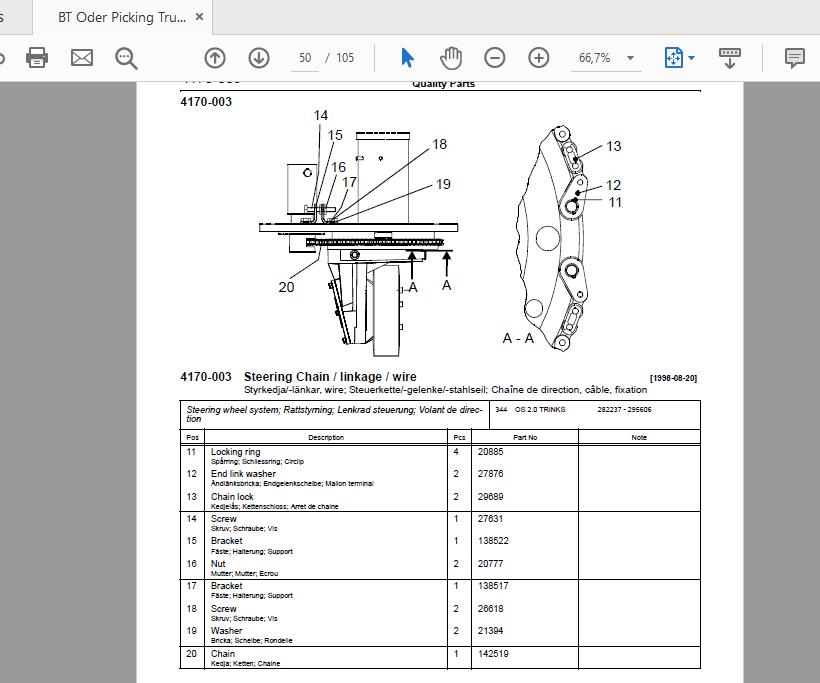Select part number 138522
820x683 pixels.
493,541
